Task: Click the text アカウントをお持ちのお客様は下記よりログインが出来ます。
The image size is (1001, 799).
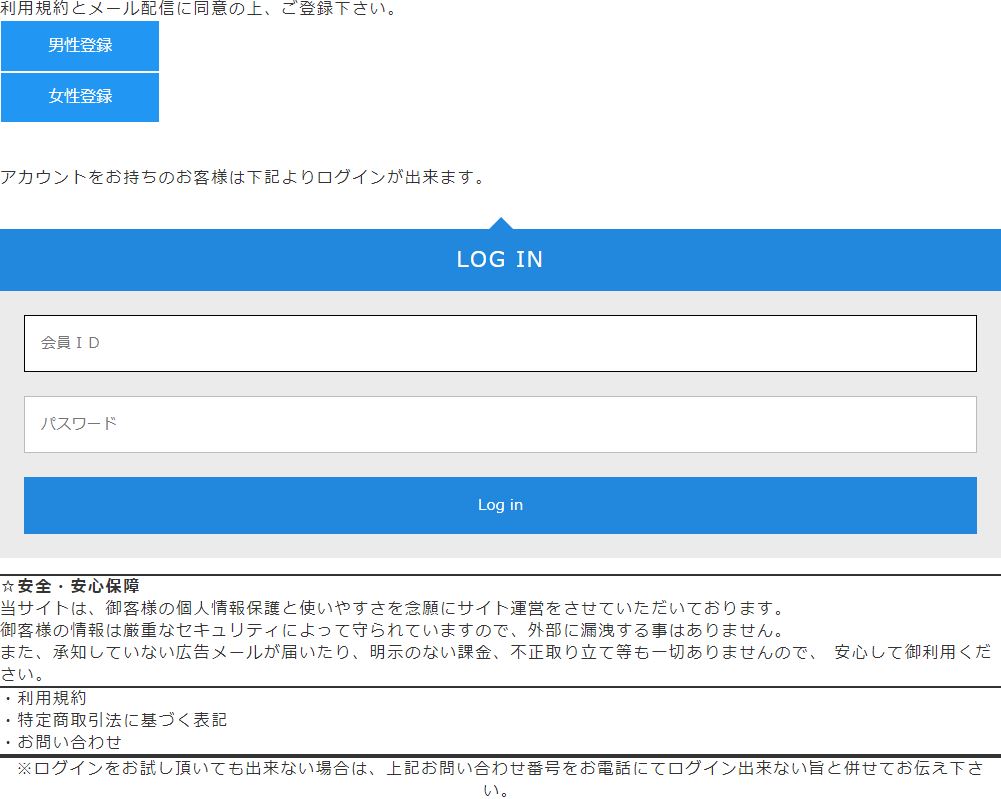Action: point(243,177)
